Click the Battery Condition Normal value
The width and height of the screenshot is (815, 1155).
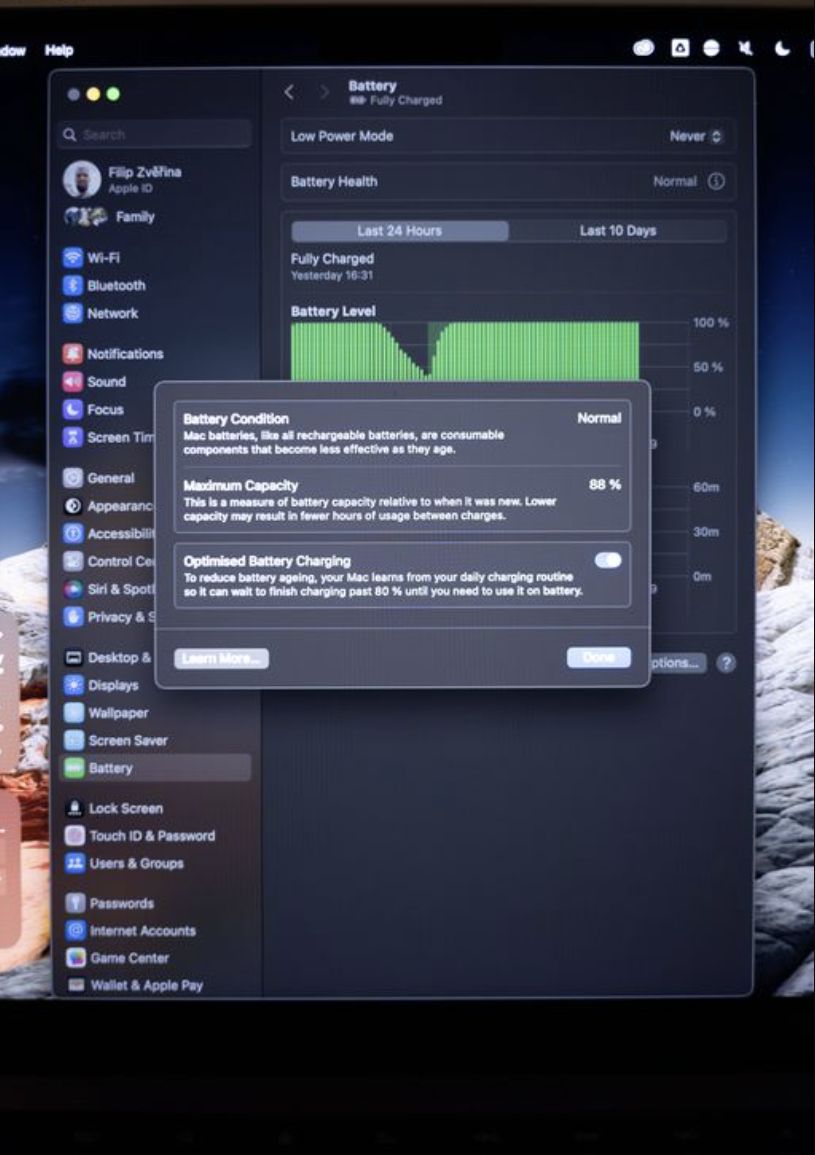click(x=599, y=418)
